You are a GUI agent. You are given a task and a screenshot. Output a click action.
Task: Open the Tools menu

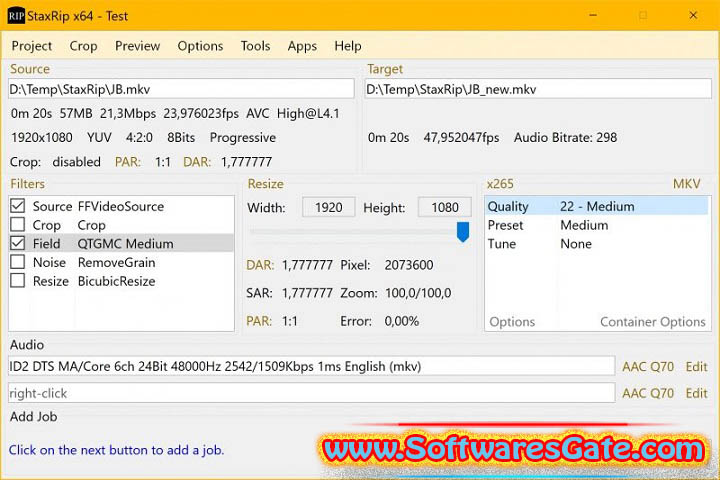click(x=255, y=46)
